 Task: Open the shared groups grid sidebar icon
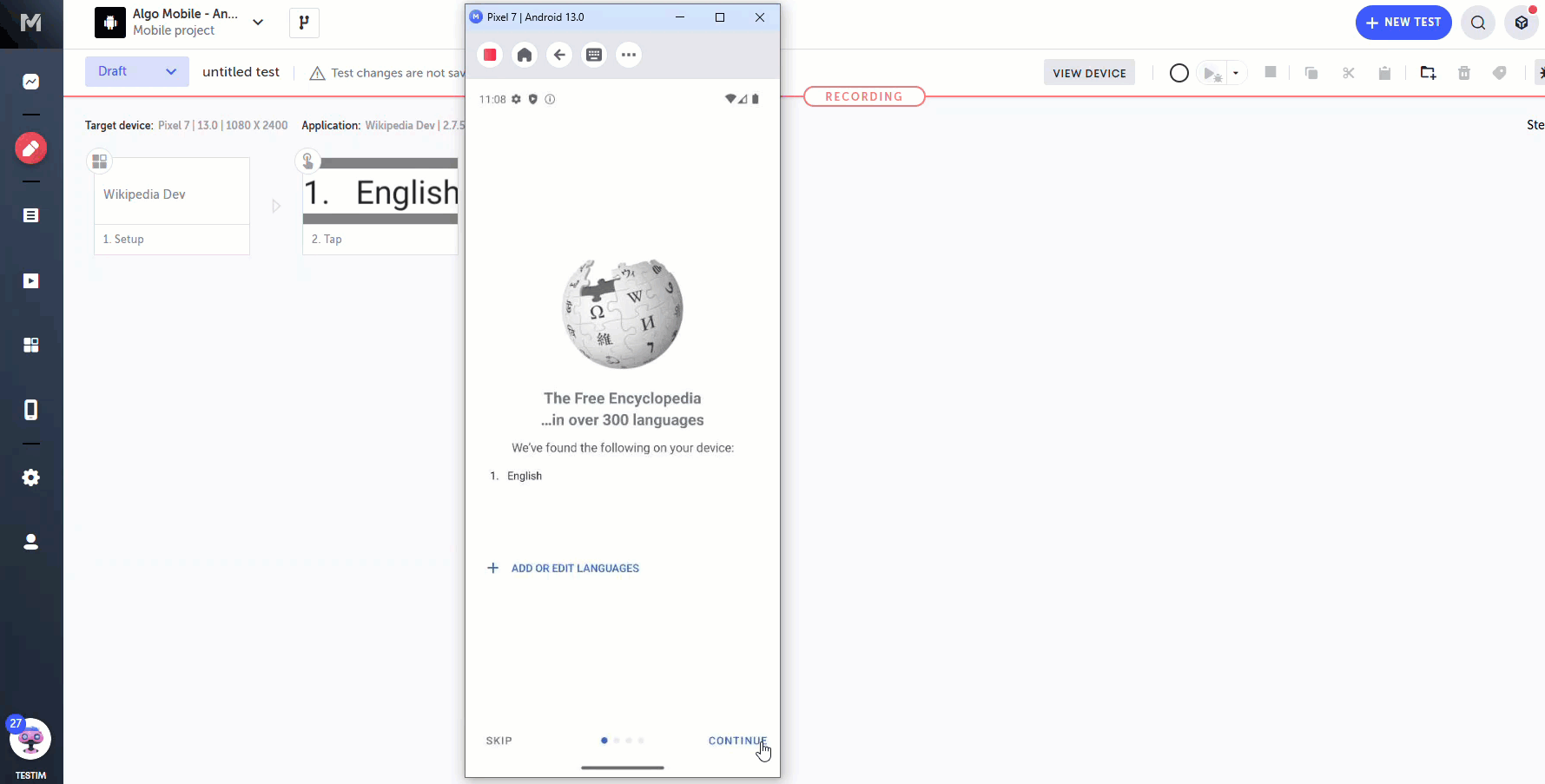tap(31, 345)
